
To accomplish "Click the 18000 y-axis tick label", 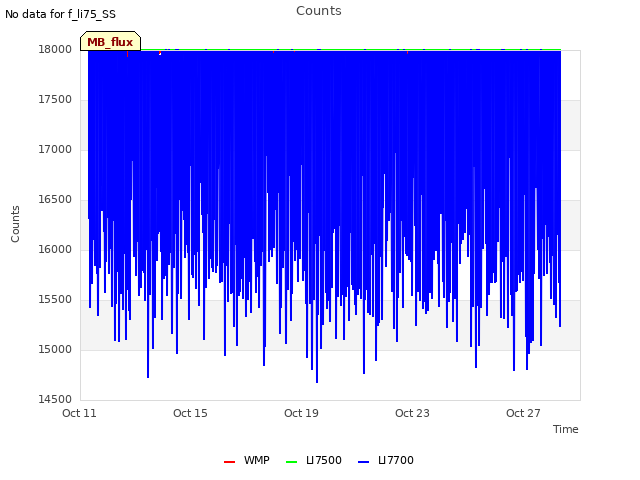I will (x=55, y=50).
